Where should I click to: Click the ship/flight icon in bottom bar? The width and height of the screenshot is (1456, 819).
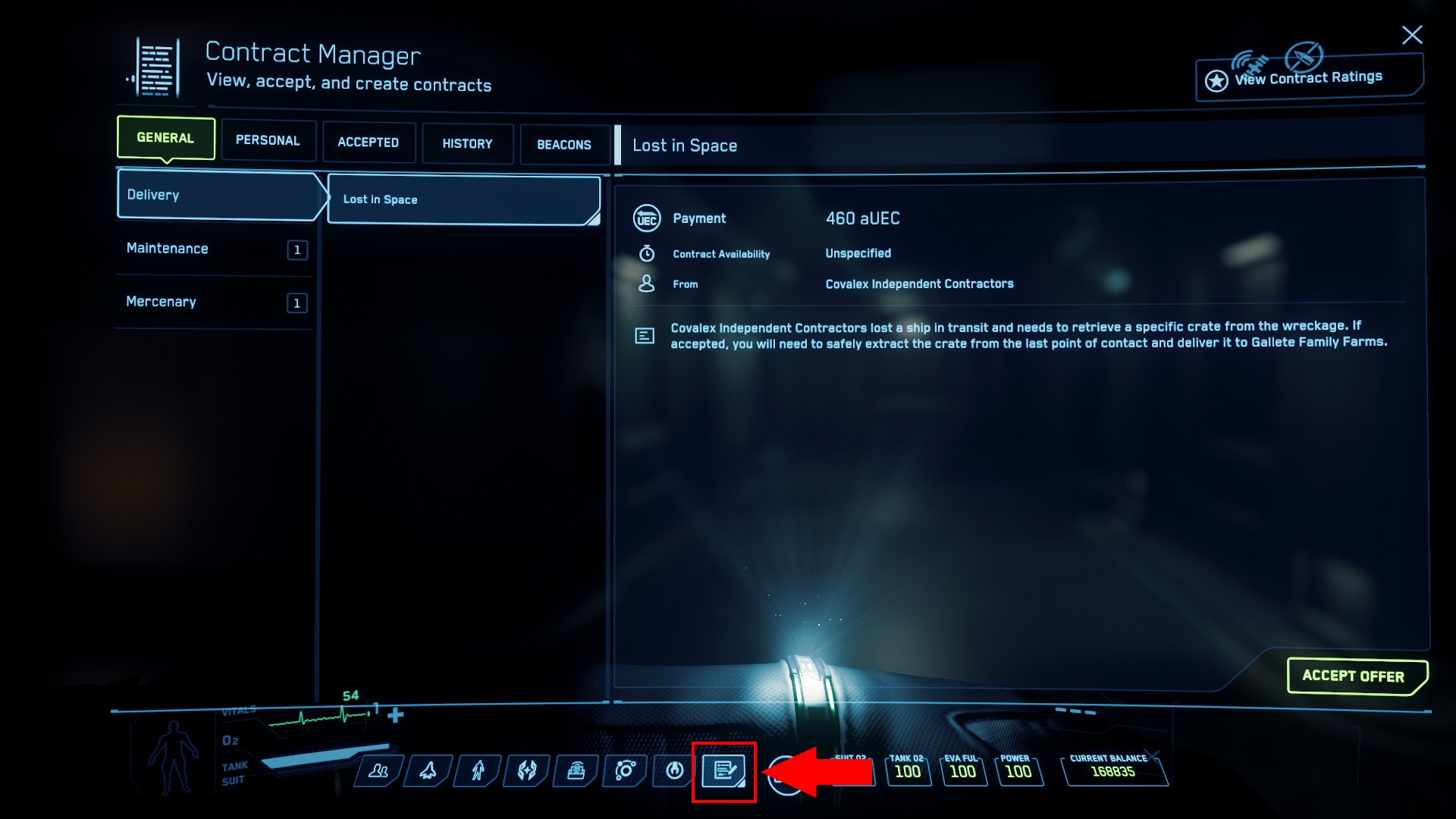427,769
